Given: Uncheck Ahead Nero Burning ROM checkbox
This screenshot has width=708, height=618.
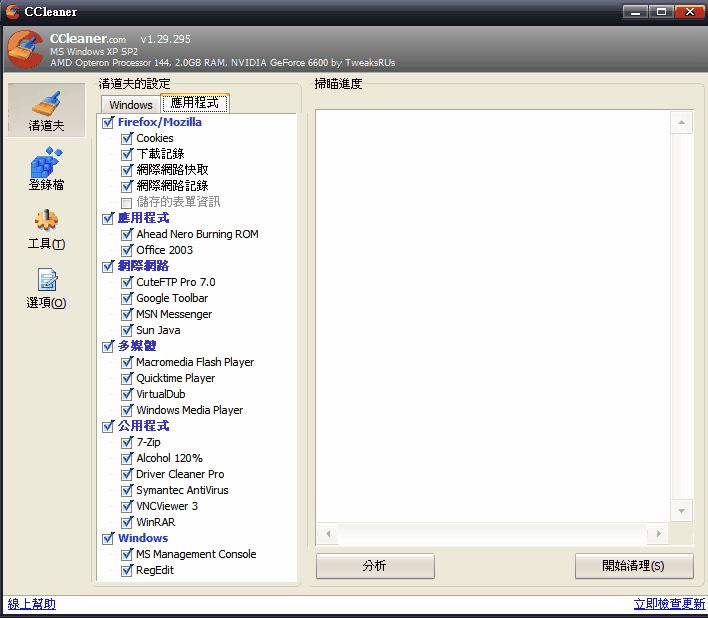Looking at the screenshot, I should 127,234.
